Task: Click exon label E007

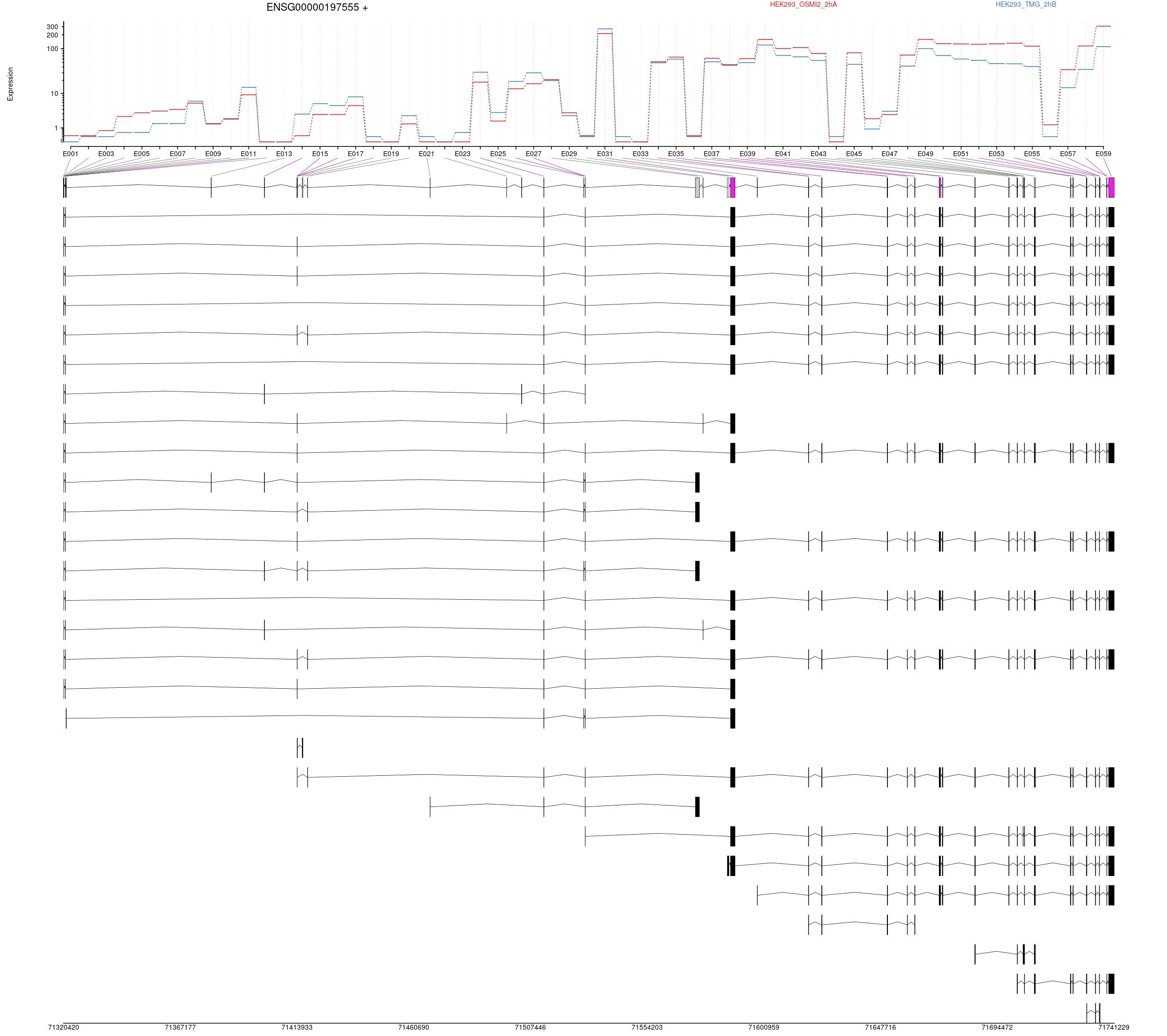Action: coord(177,154)
